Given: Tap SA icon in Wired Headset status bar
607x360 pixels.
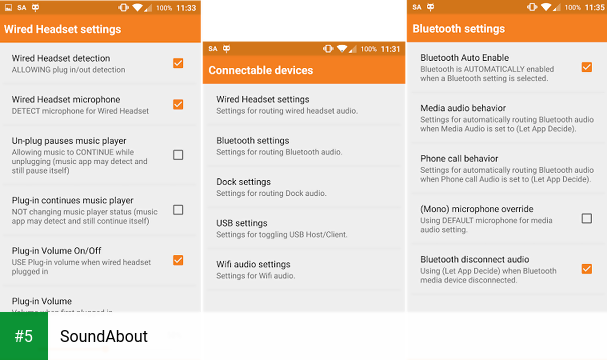Looking at the screenshot, I should [x=22, y=8].
